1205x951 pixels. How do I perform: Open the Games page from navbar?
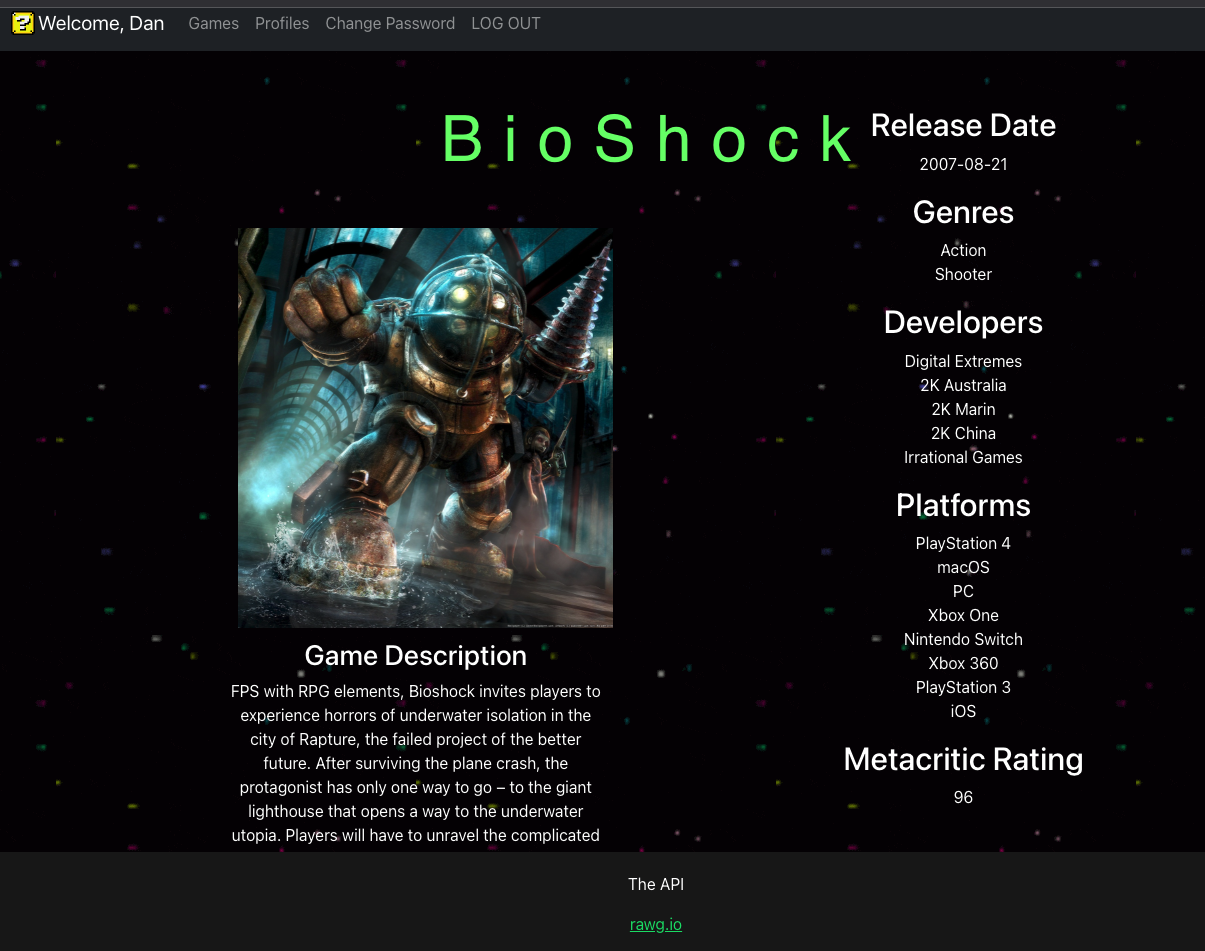click(x=213, y=23)
